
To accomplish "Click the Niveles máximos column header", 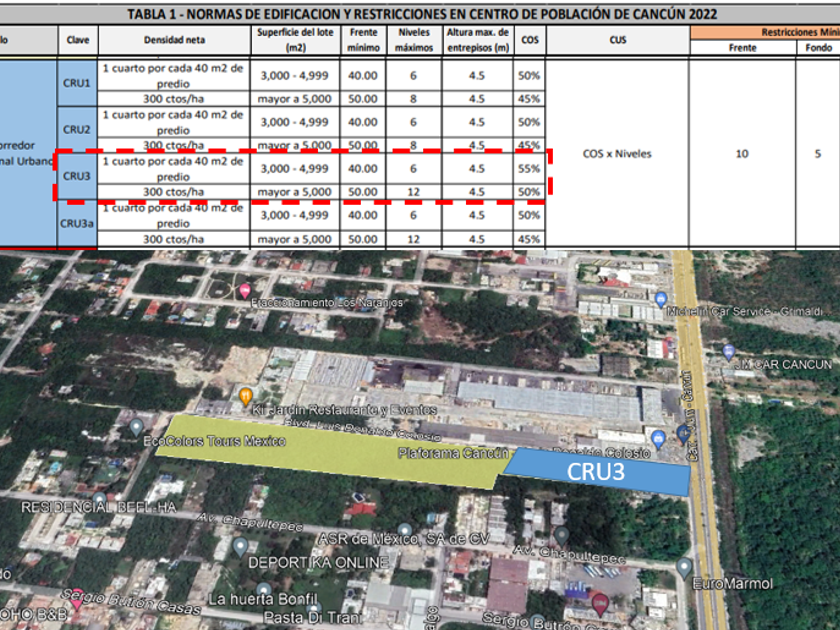I will (x=414, y=40).
